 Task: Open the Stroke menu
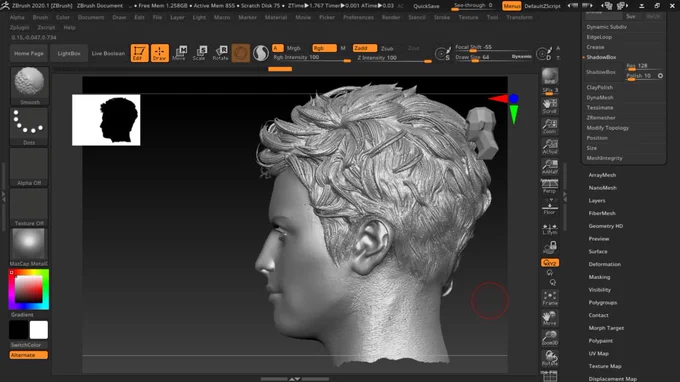click(x=442, y=17)
